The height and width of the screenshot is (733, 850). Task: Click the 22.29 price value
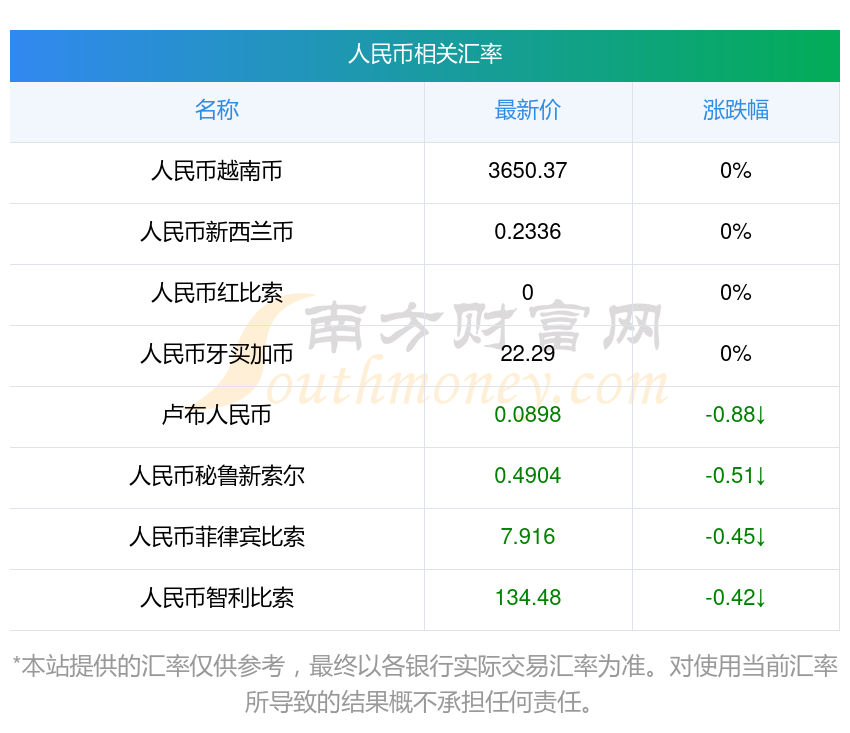point(527,354)
